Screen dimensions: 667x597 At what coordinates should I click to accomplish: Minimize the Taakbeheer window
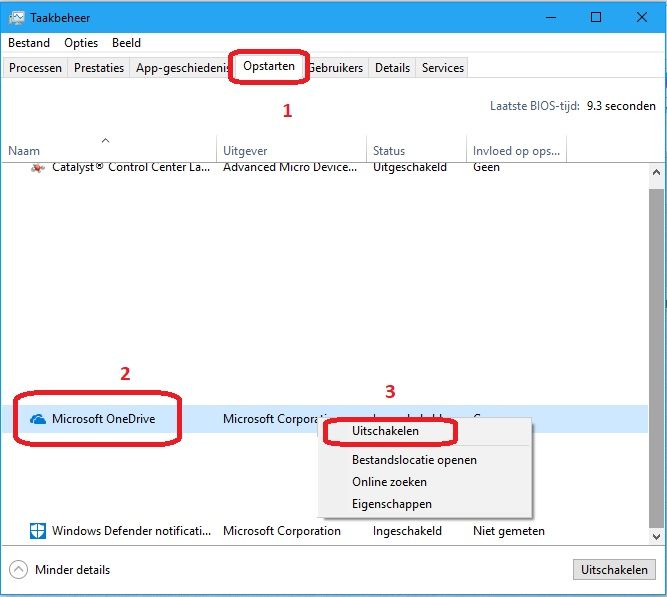[x=551, y=17]
